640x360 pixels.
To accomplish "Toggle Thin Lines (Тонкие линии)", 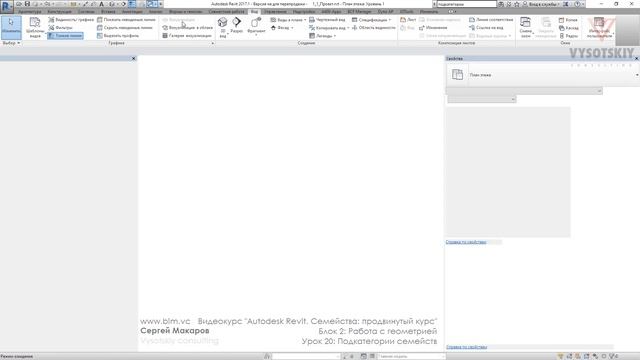I will pos(65,36).
